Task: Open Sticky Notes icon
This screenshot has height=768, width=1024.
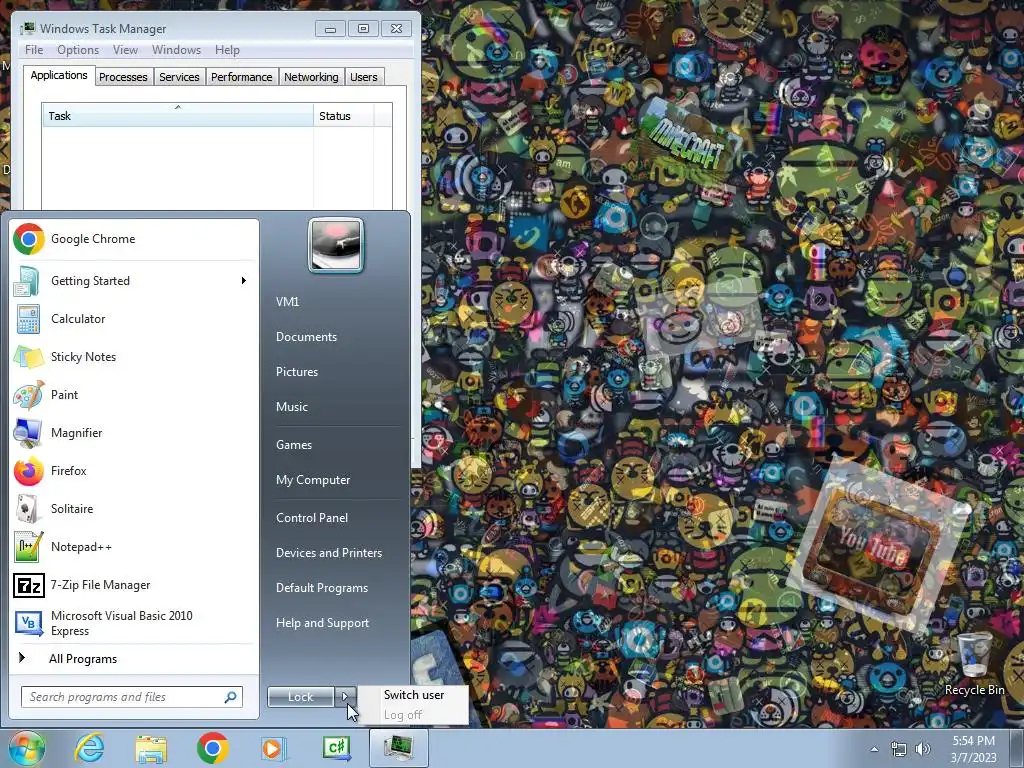Action: pos(28,357)
